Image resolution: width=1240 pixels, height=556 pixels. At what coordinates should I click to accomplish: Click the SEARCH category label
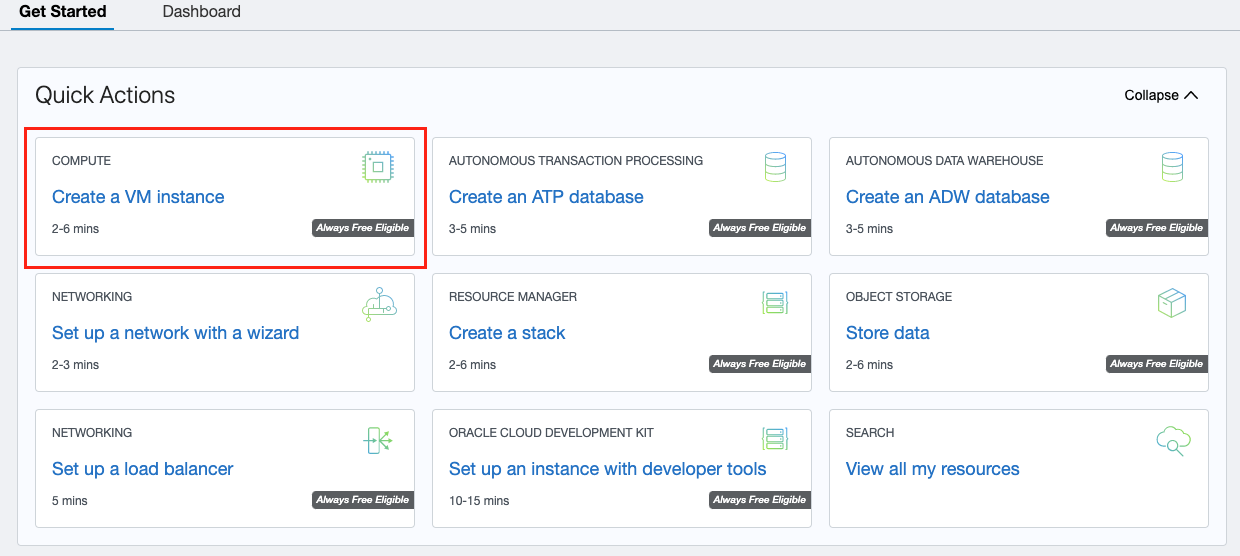pos(870,433)
